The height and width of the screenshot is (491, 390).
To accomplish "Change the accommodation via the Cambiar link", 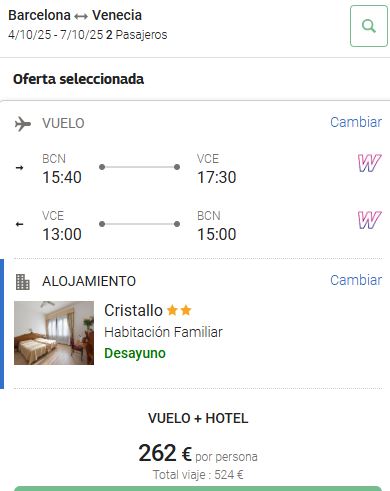I will click(356, 280).
